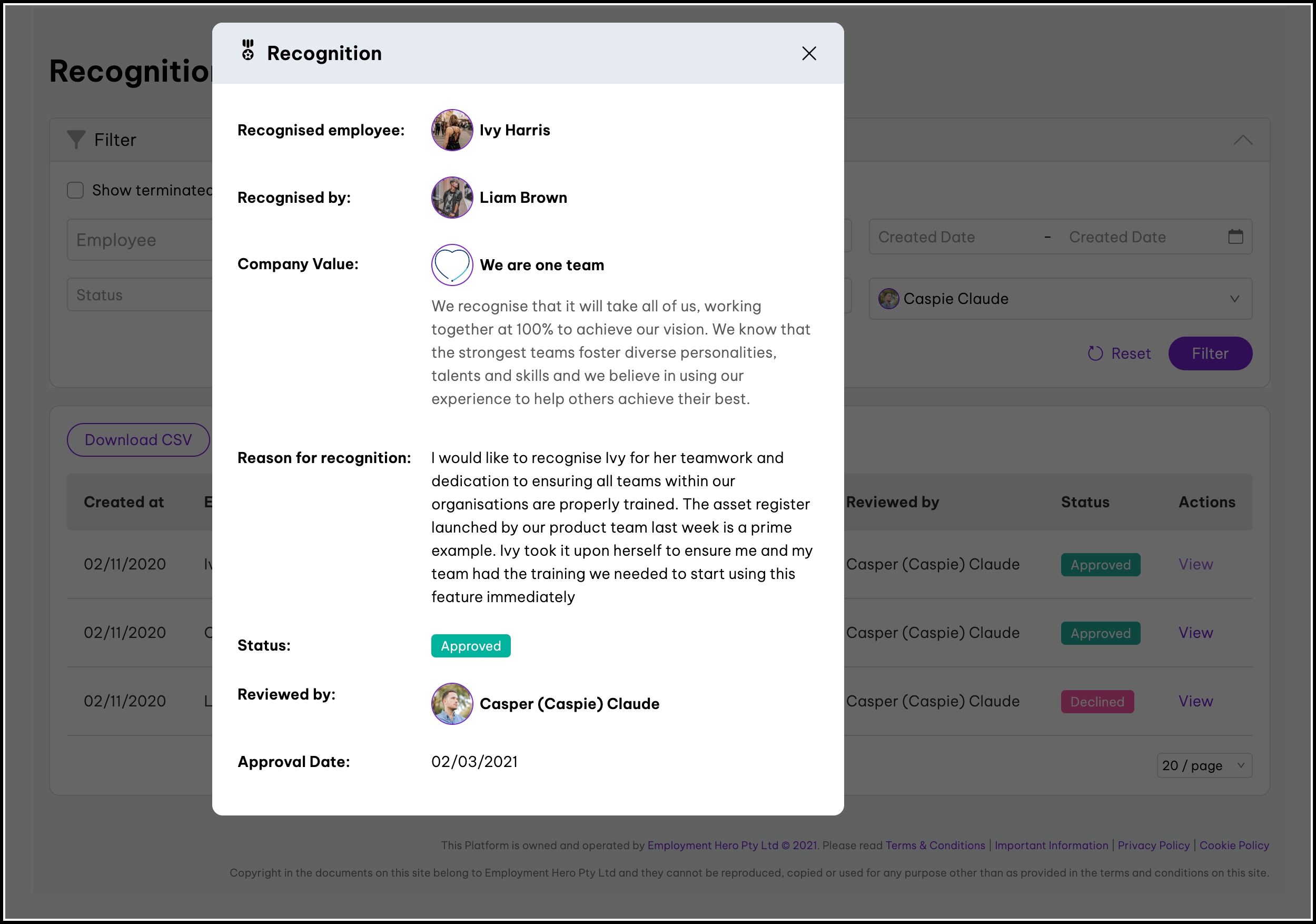This screenshot has width=1316, height=924.
Task: Click the Approved status badge in dialog
Action: (x=471, y=646)
